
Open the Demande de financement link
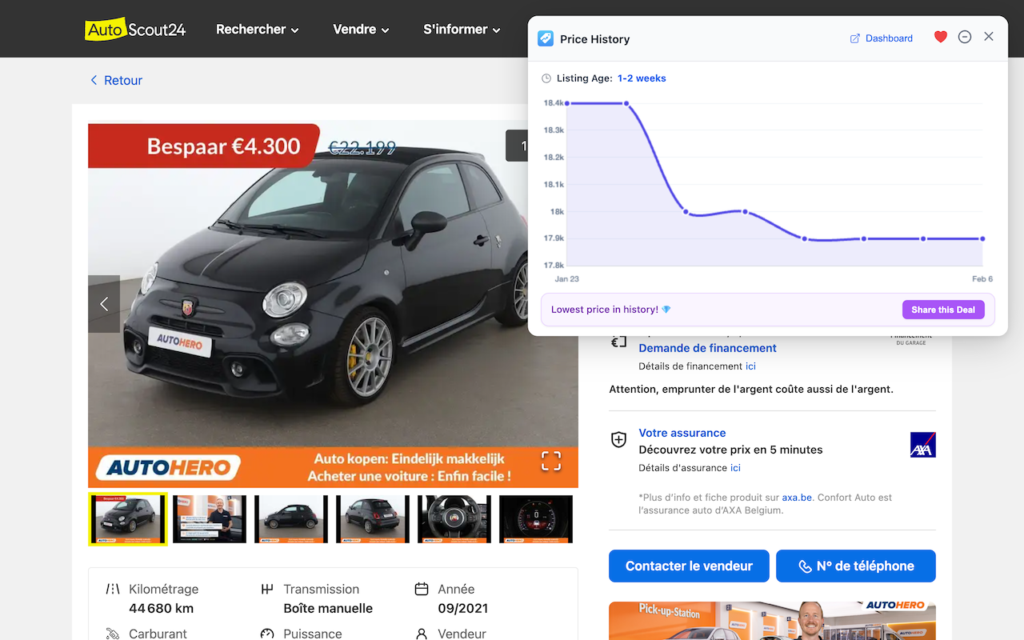707,348
